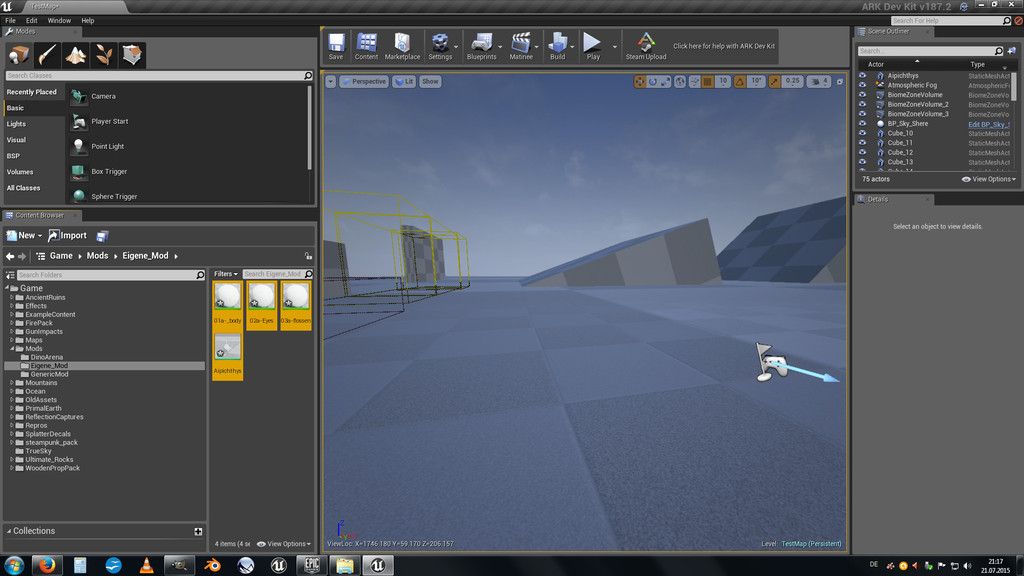Select the Foliage mode icon

pyautogui.click(x=104, y=55)
